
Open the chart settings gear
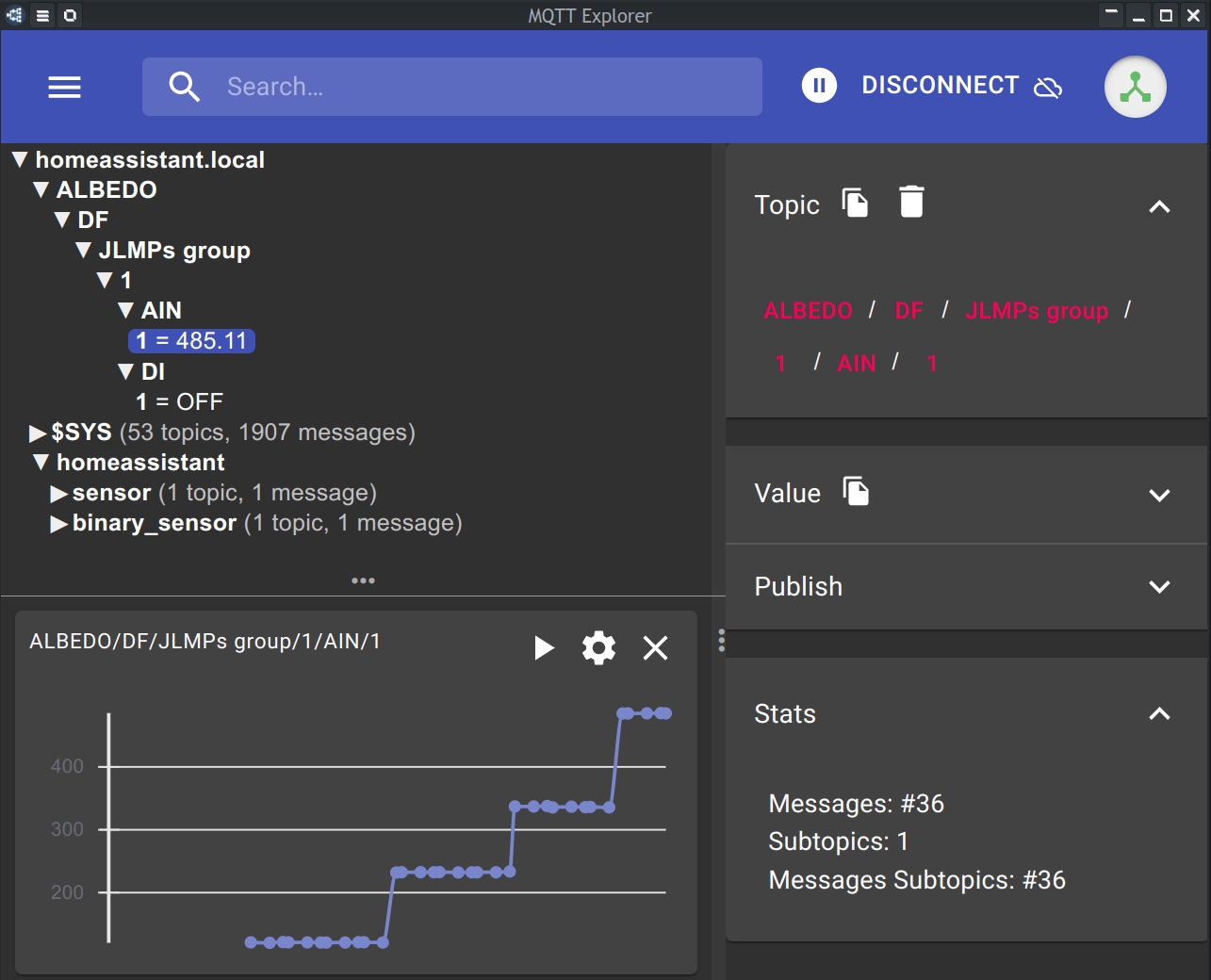pyautogui.click(x=598, y=647)
